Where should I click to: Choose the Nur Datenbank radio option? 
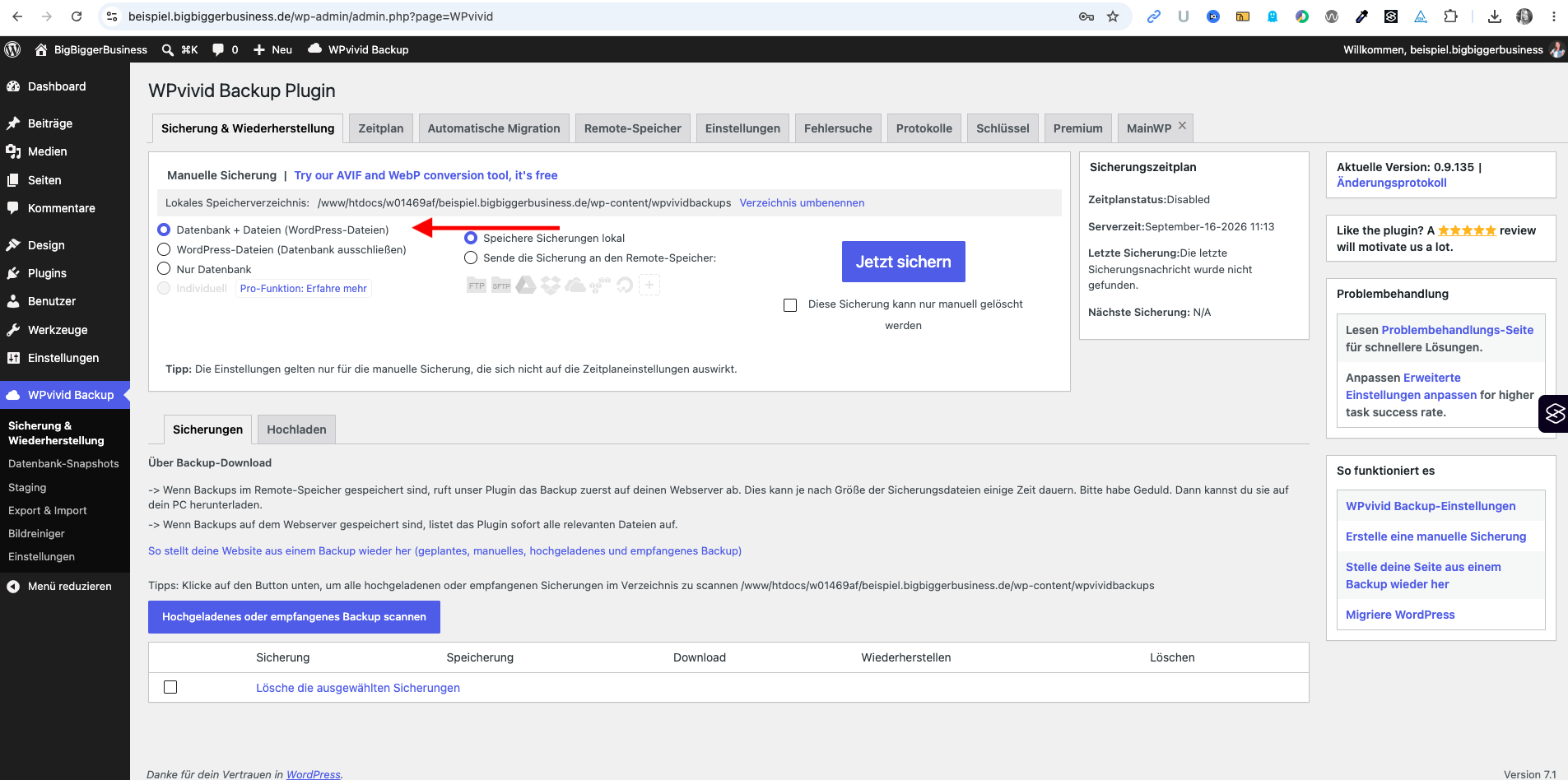[x=164, y=268]
